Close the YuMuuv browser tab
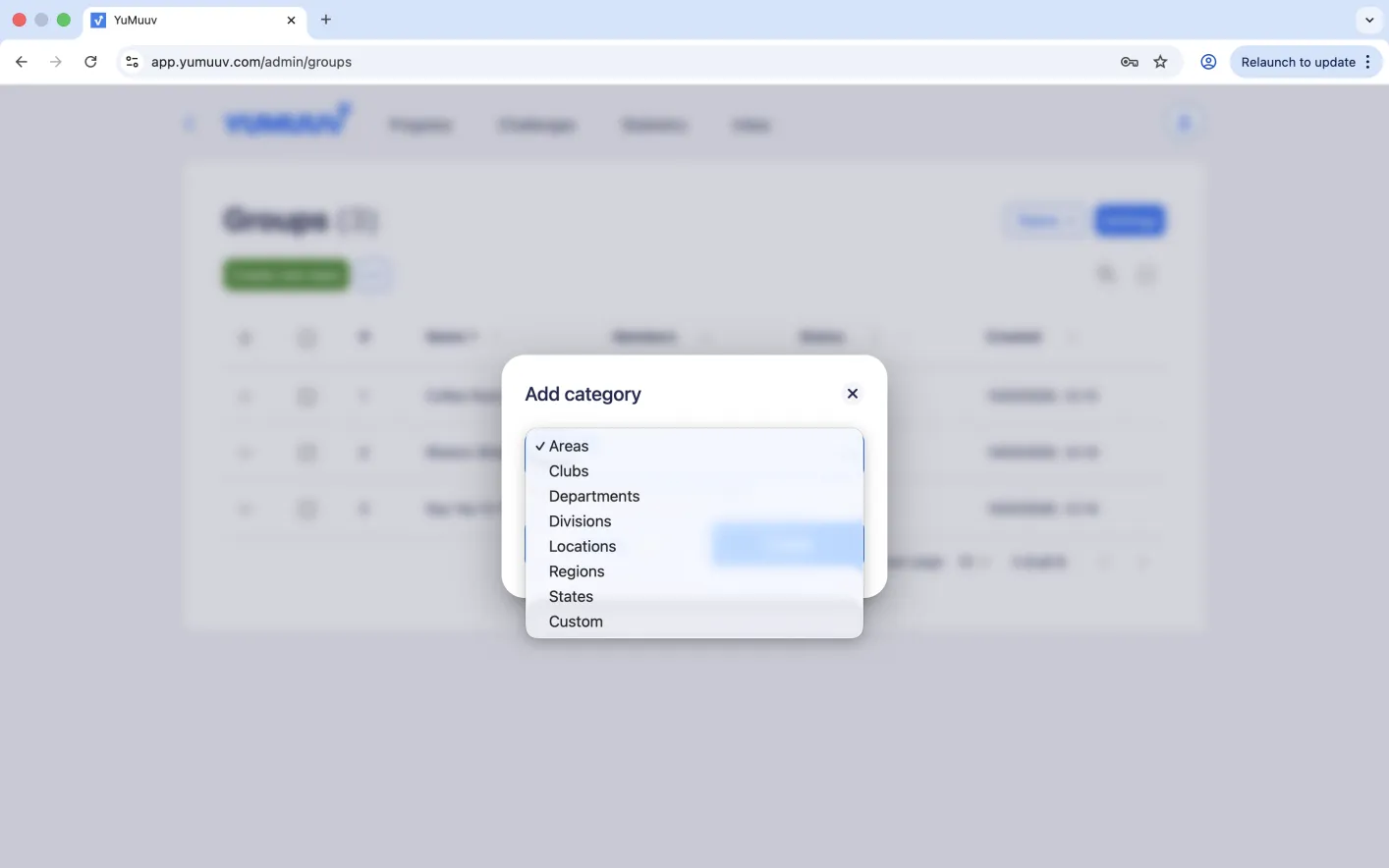The height and width of the screenshot is (868, 1389). click(291, 20)
